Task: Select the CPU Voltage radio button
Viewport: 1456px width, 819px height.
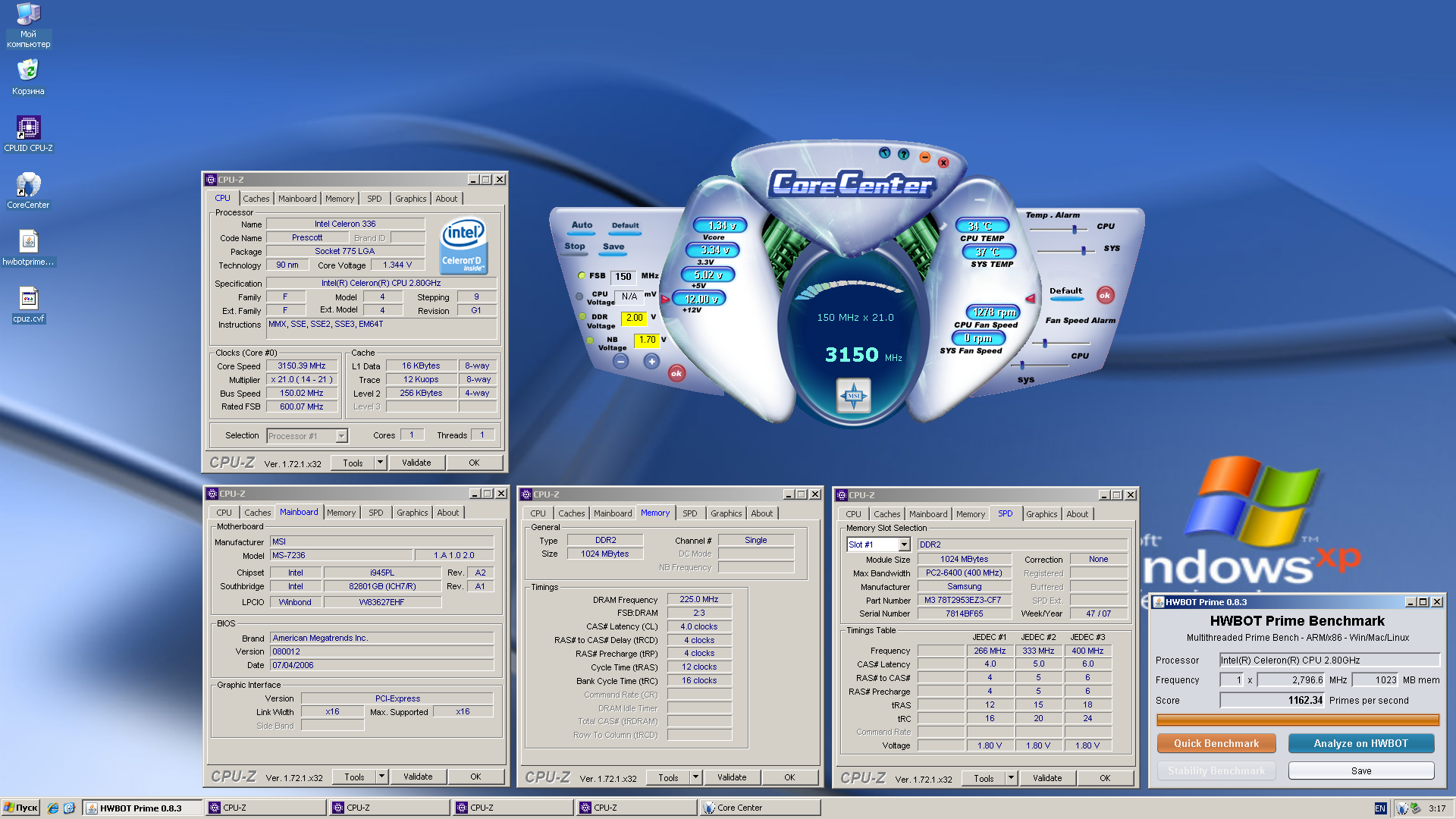Action: coord(579,297)
